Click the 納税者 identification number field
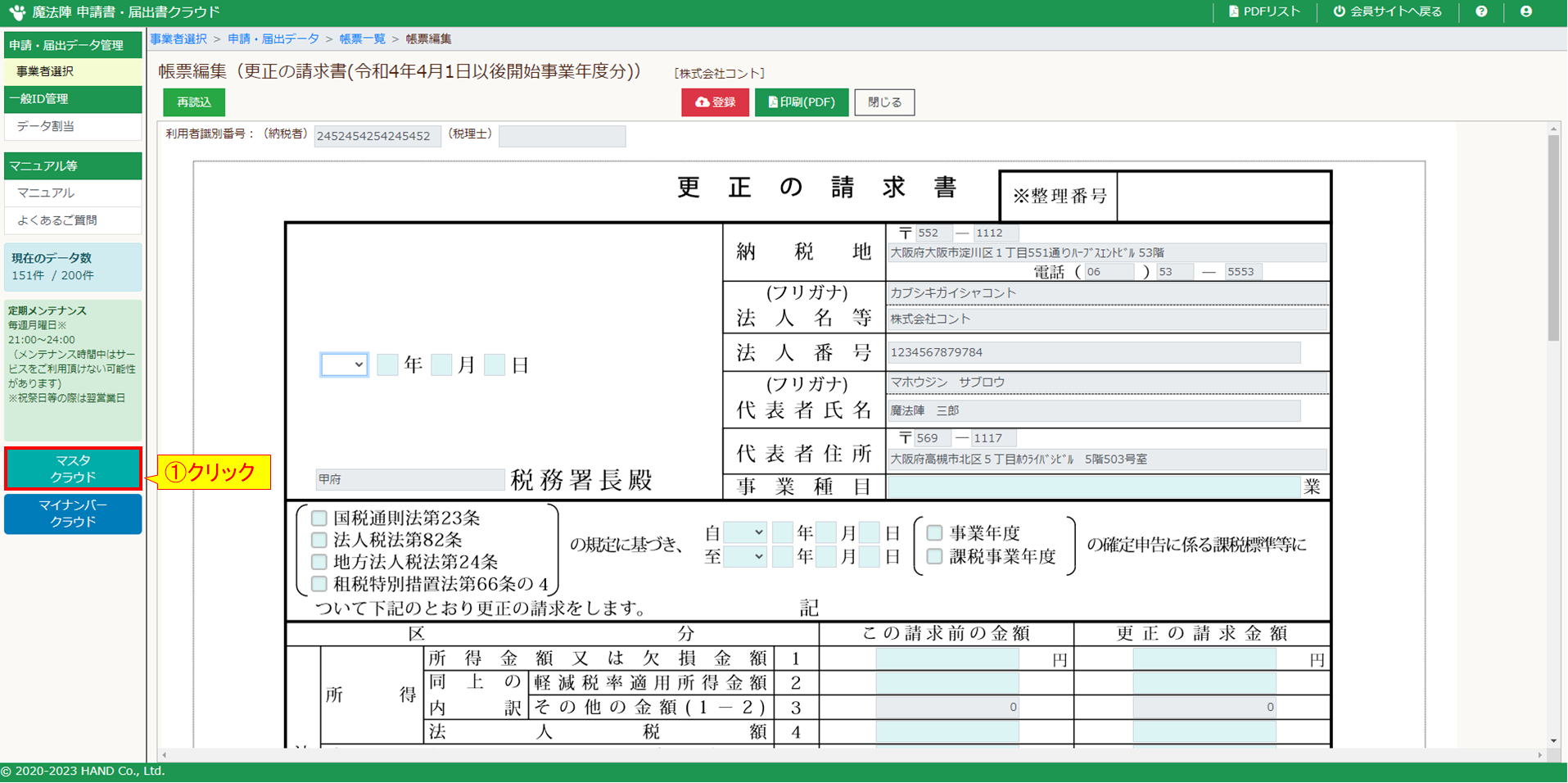Image resolution: width=1568 pixels, height=783 pixels. (377, 136)
